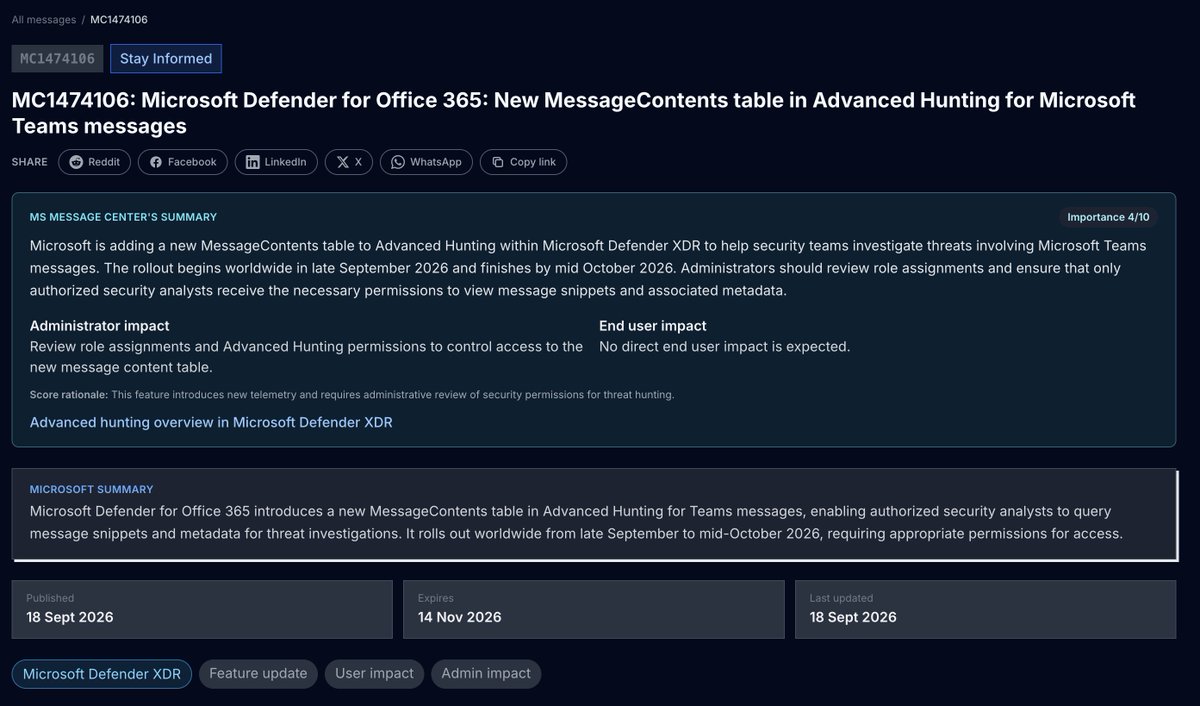Click the MC1474106 breadcrumb text
The width and height of the screenshot is (1200, 706).
119,19
